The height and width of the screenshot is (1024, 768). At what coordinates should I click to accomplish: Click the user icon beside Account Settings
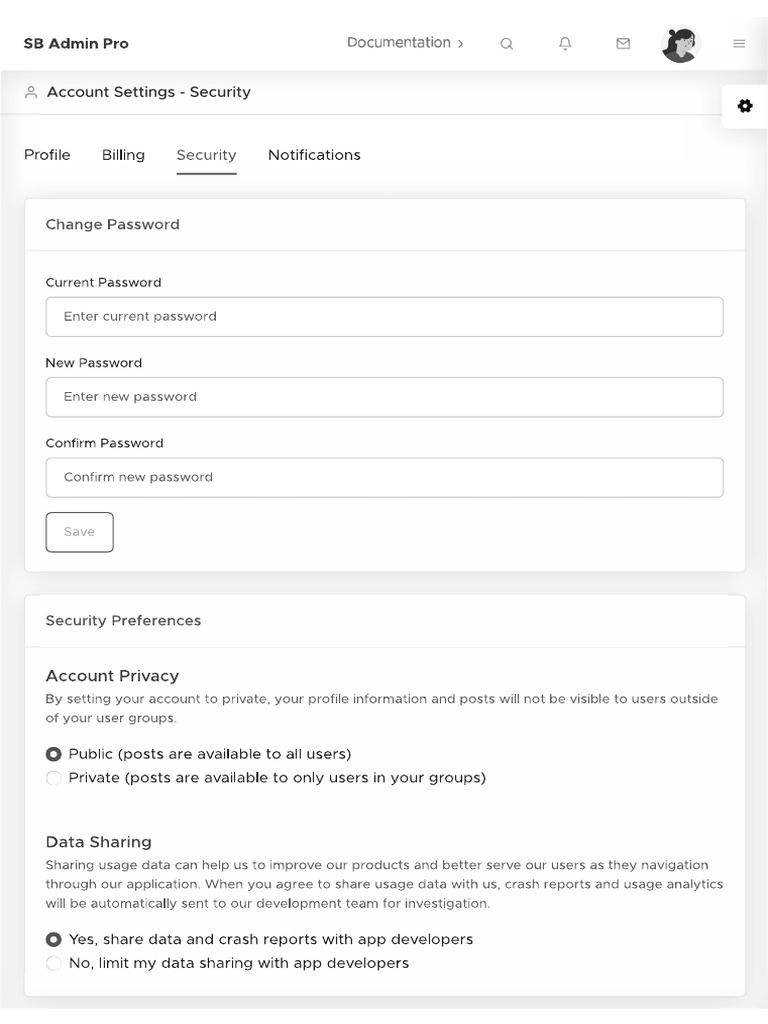pyautogui.click(x=31, y=92)
